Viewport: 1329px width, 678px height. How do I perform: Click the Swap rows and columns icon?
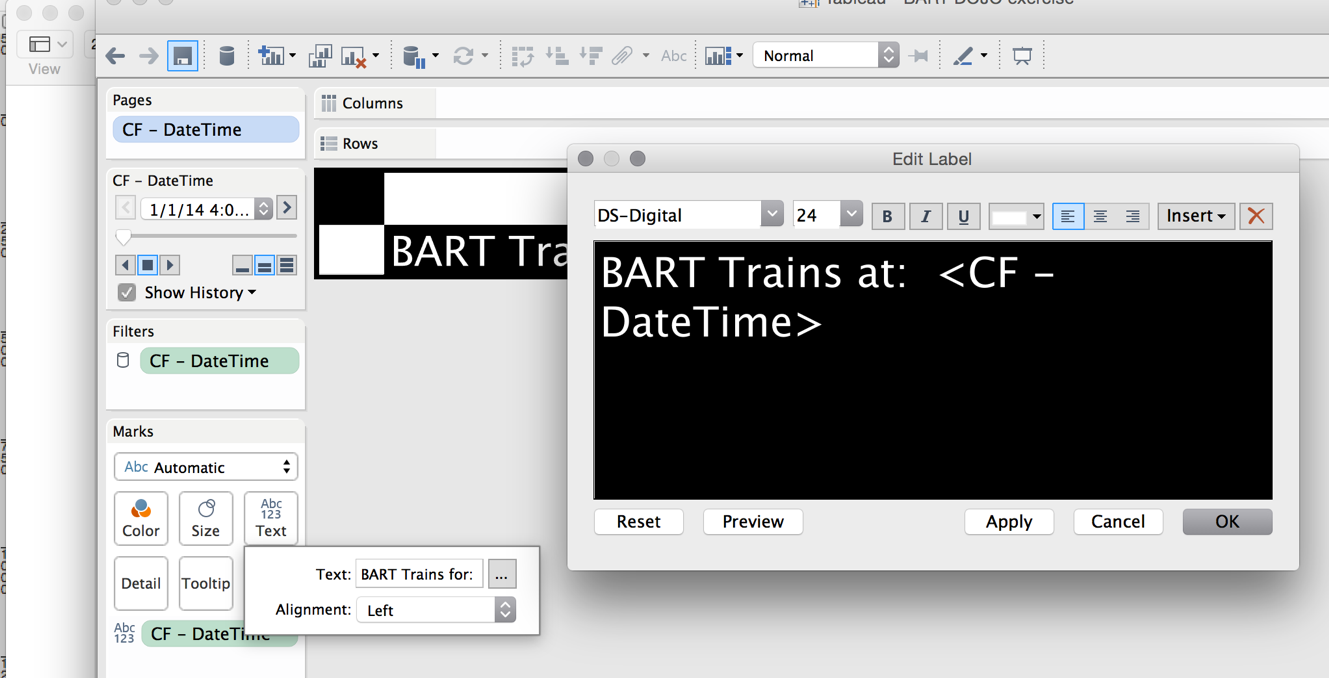(522, 56)
